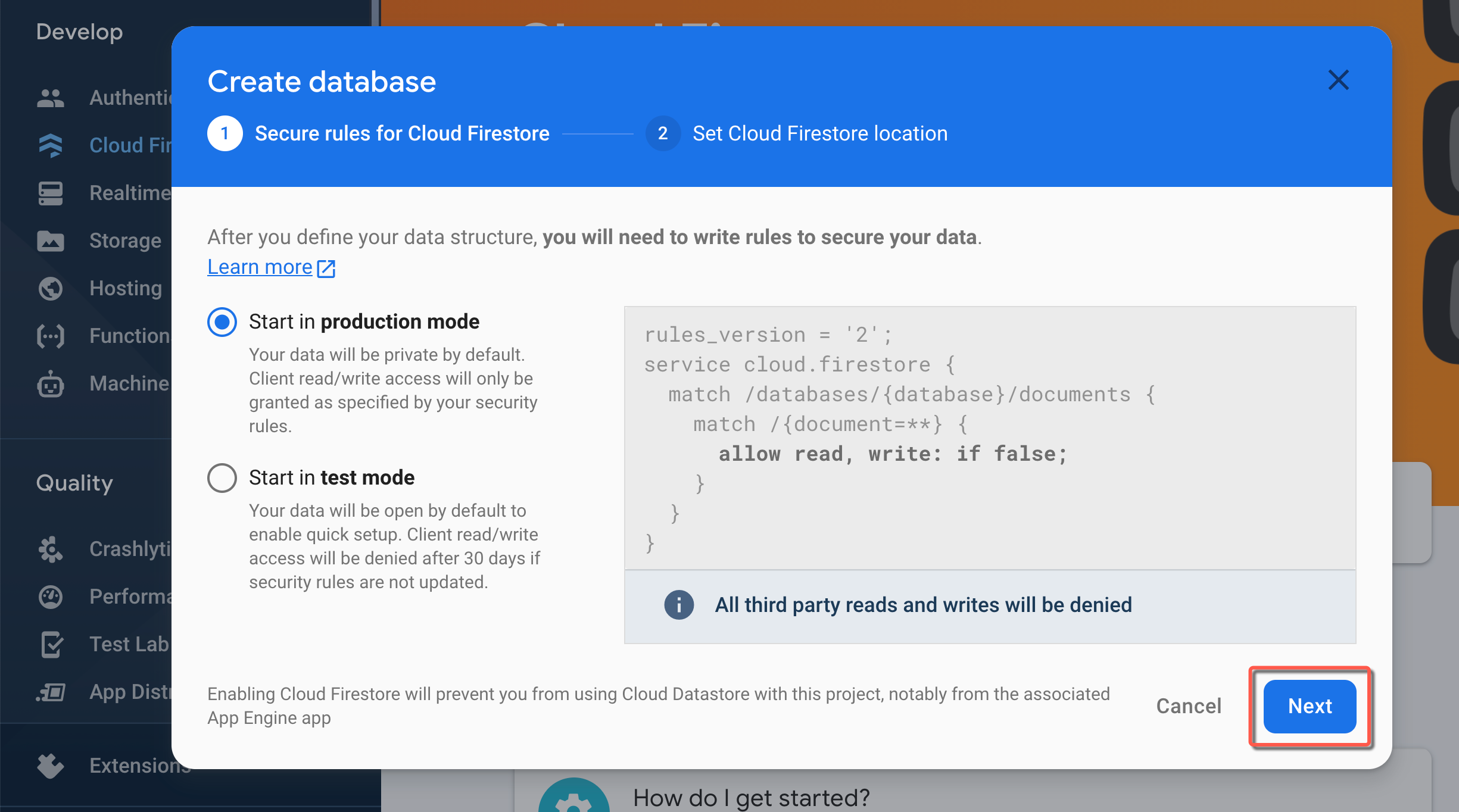This screenshot has width=1459, height=812.
Task: Click 'match /{document=**} {' code line
Action: [831, 424]
